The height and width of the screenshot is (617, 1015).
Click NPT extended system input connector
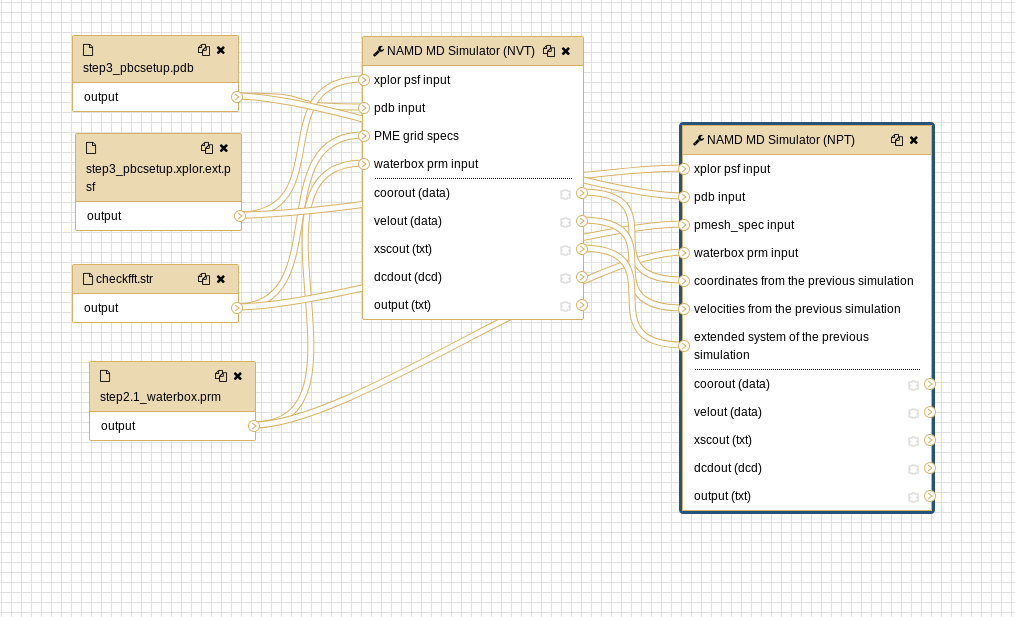coord(684,346)
